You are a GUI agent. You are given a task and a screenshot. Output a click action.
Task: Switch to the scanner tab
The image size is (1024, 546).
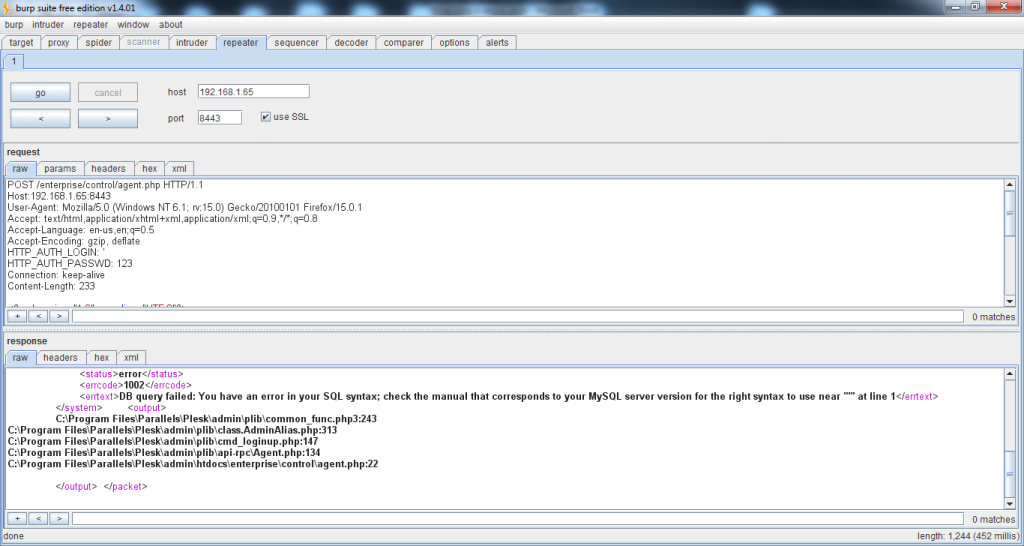[x=144, y=42]
